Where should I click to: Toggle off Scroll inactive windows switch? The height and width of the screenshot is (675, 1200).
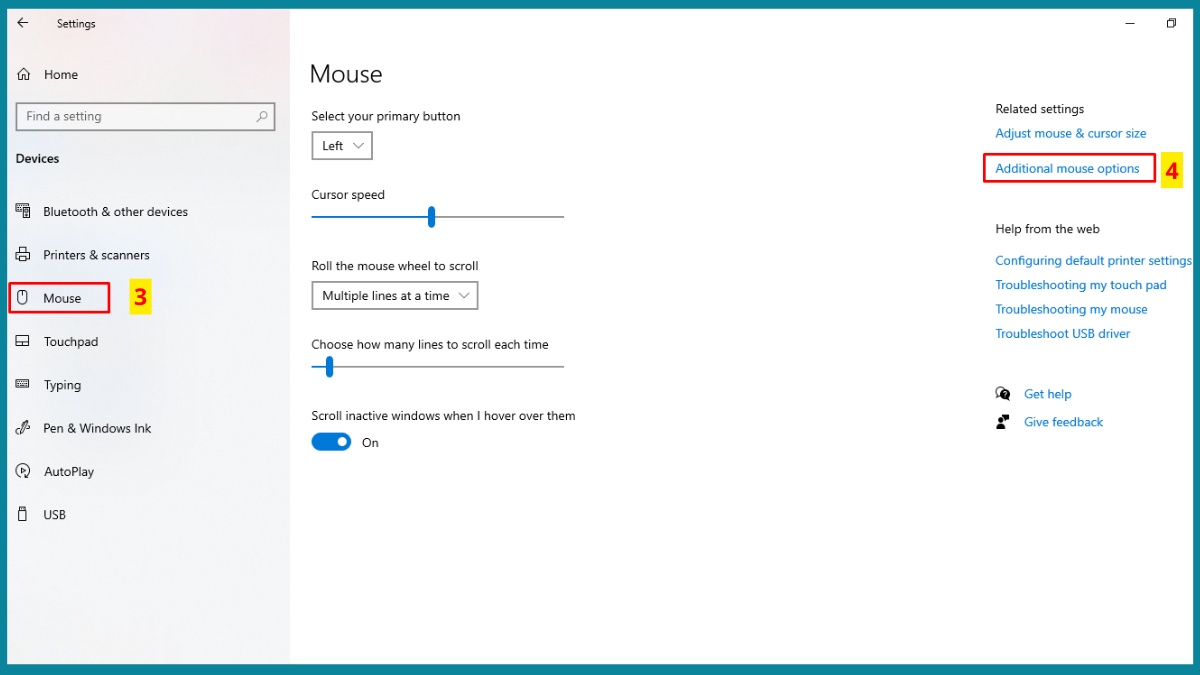331,442
